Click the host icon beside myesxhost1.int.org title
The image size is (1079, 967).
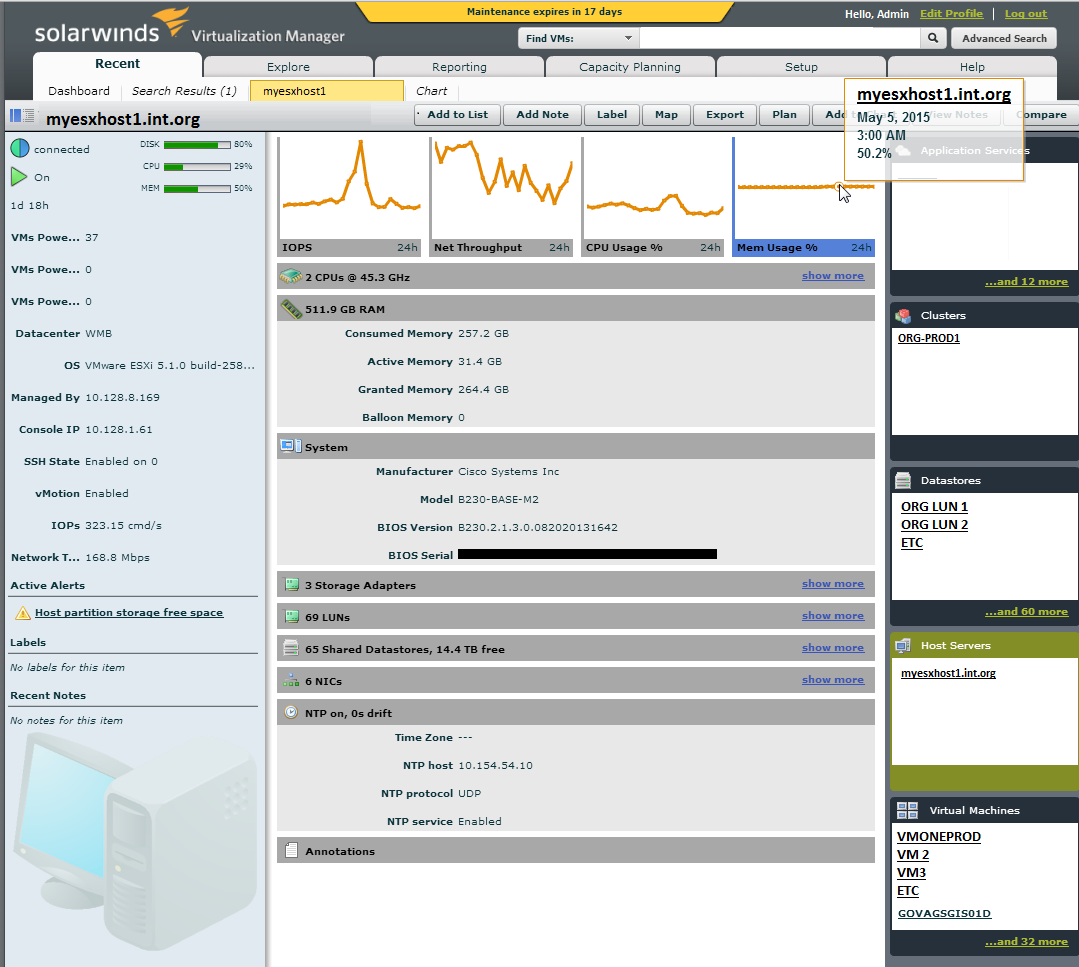[22, 116]
